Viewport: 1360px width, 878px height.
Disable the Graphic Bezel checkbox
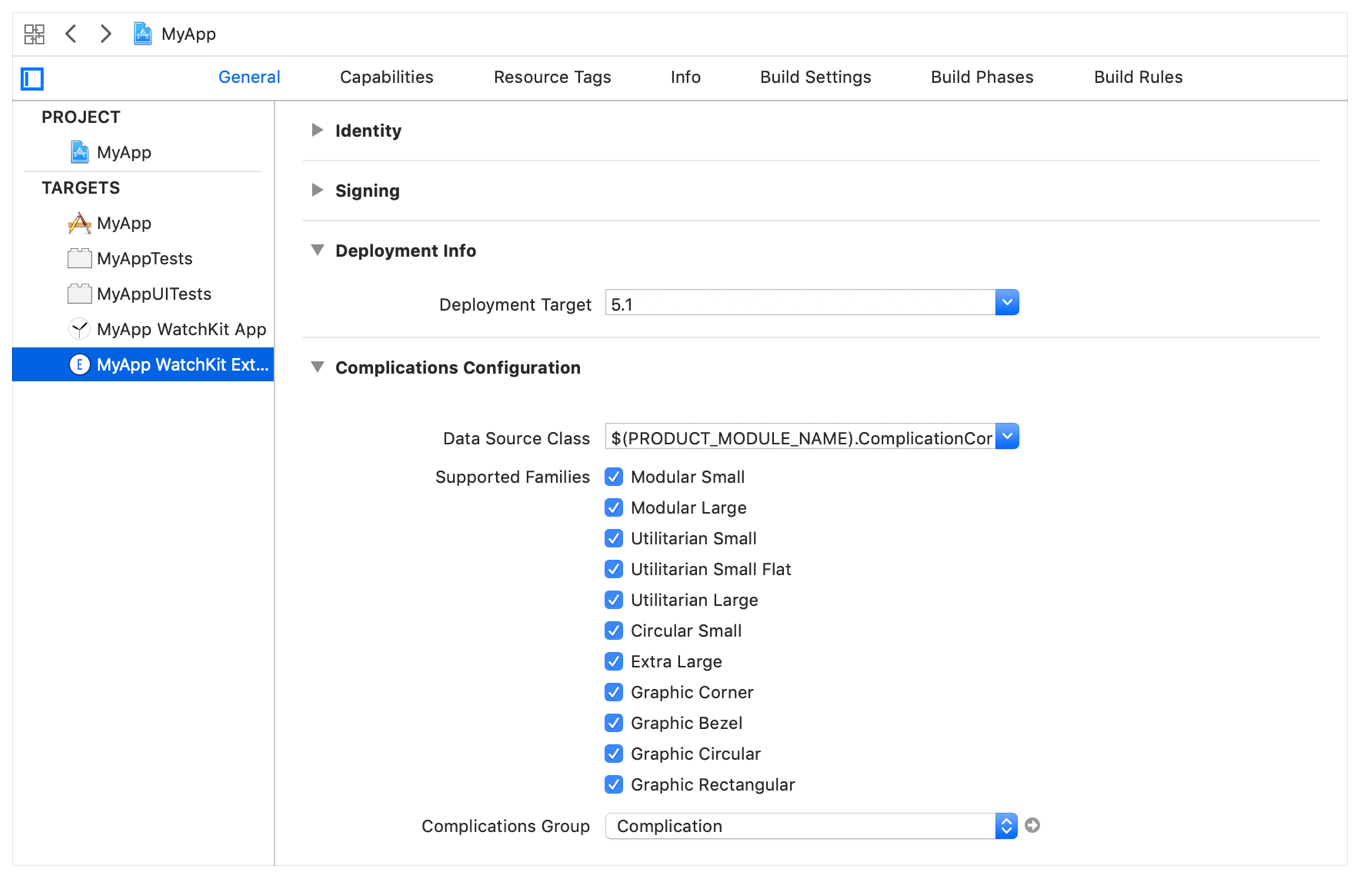(614, 723)
